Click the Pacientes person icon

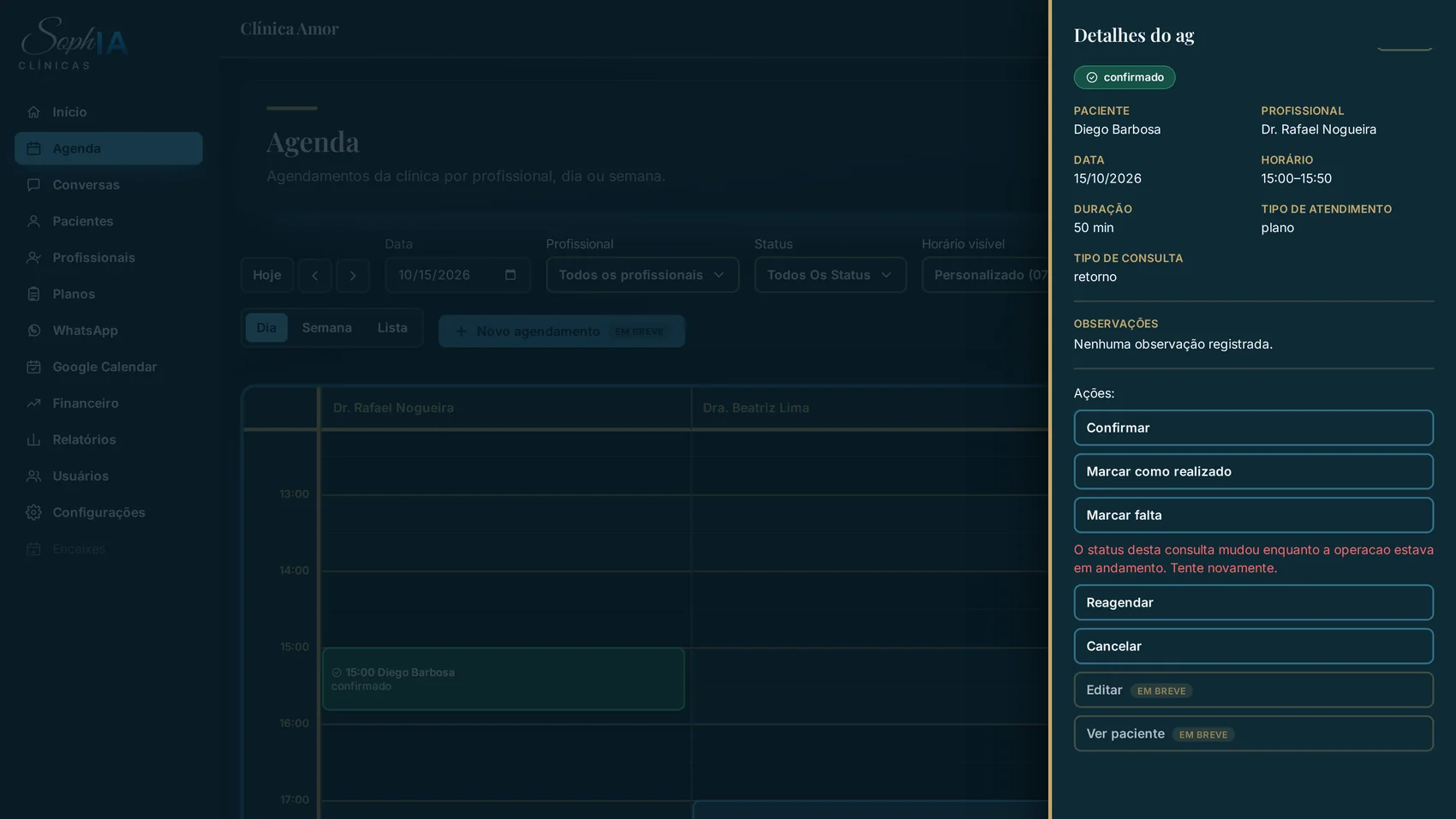click(x=33, y=221)
